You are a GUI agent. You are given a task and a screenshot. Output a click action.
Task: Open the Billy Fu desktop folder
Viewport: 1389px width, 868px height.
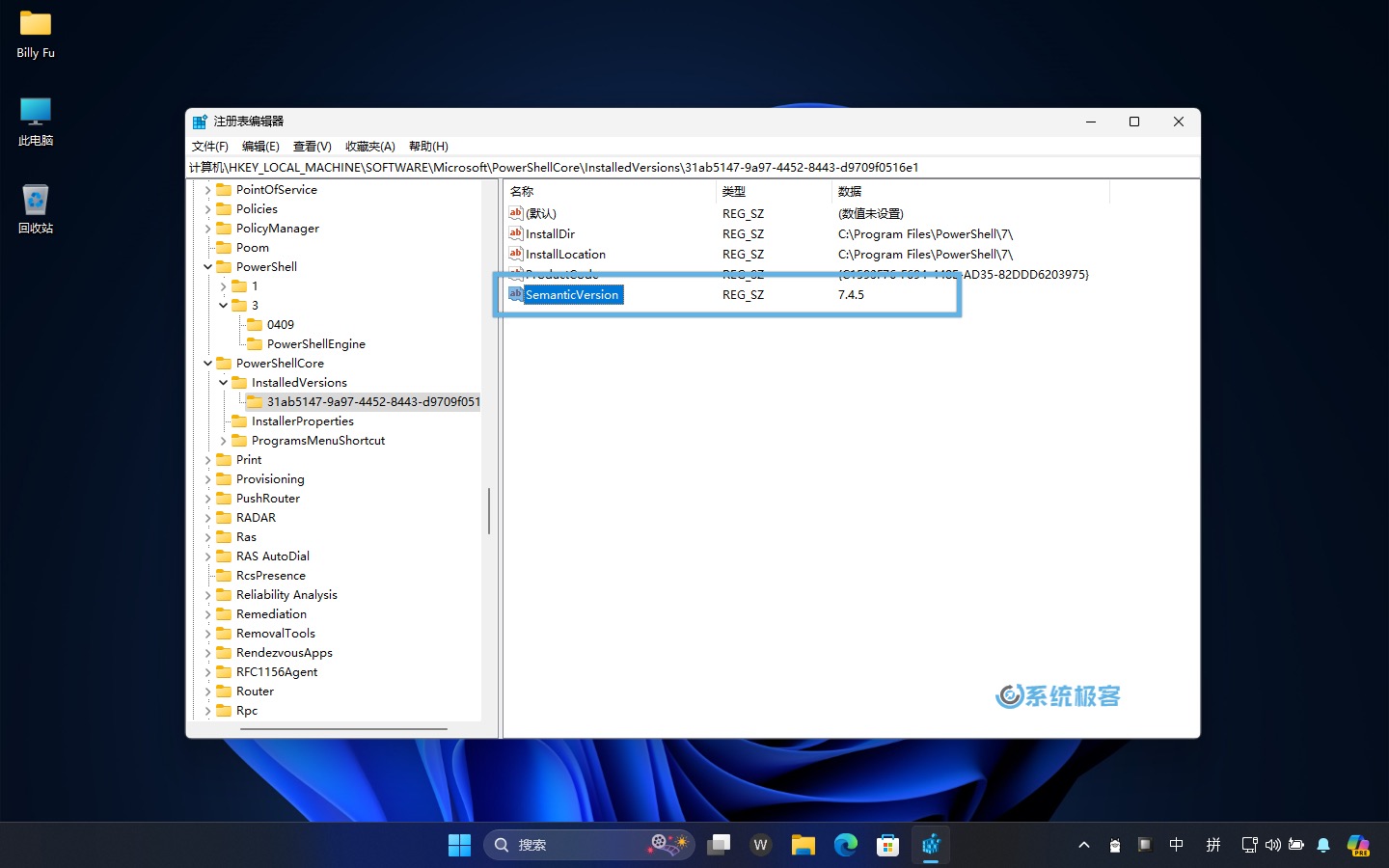point(36,34)
